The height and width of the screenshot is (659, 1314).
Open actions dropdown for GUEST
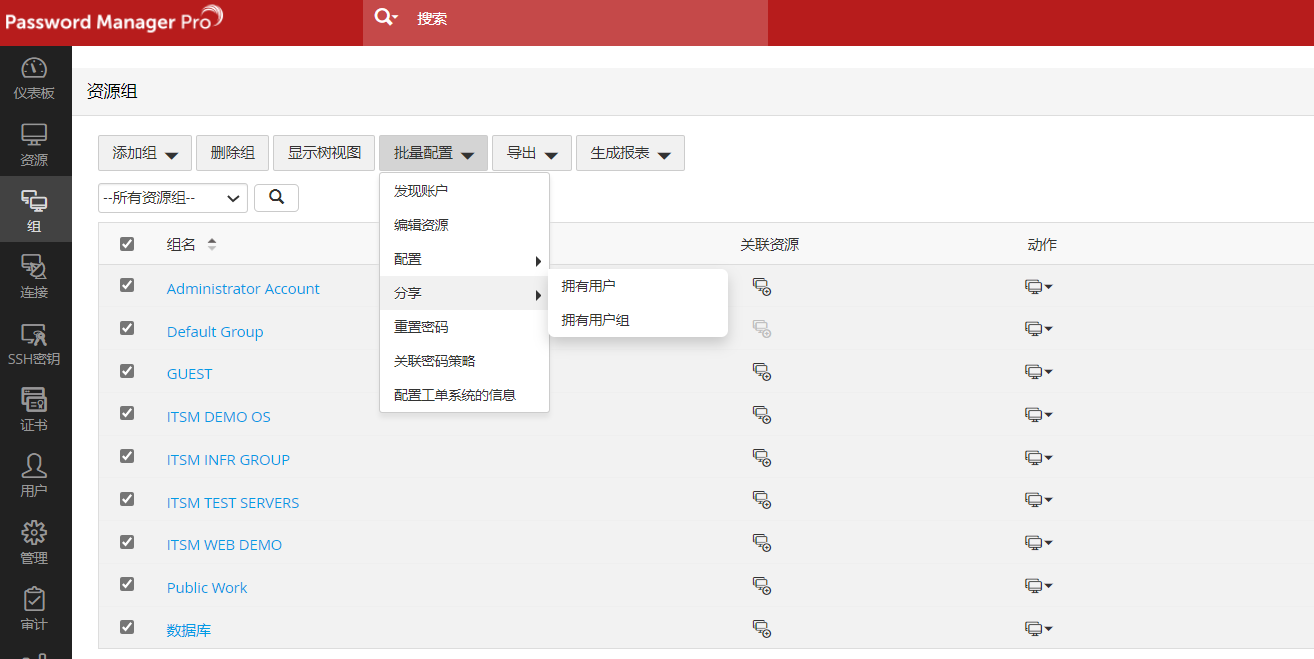click(x=1039, y=372)
